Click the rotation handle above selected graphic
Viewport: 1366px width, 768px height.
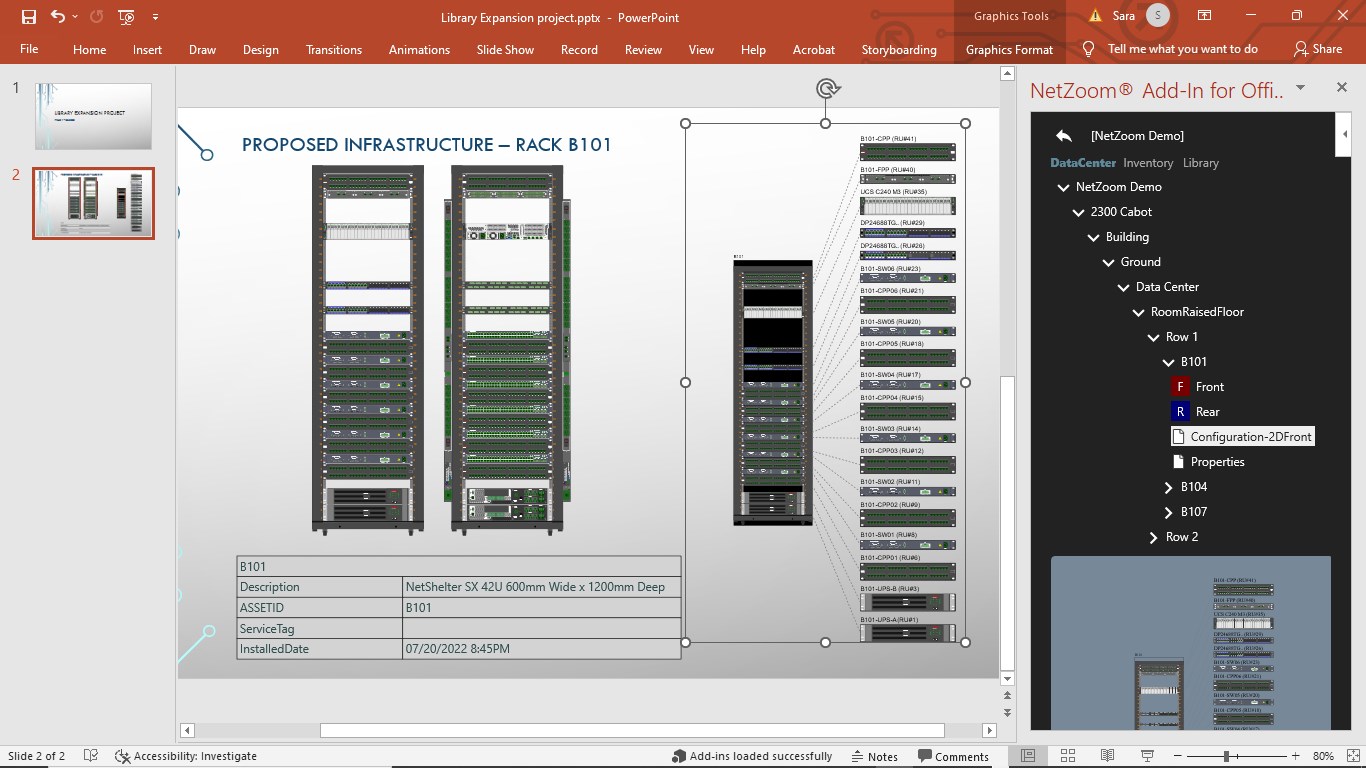(x=827, y=89)
